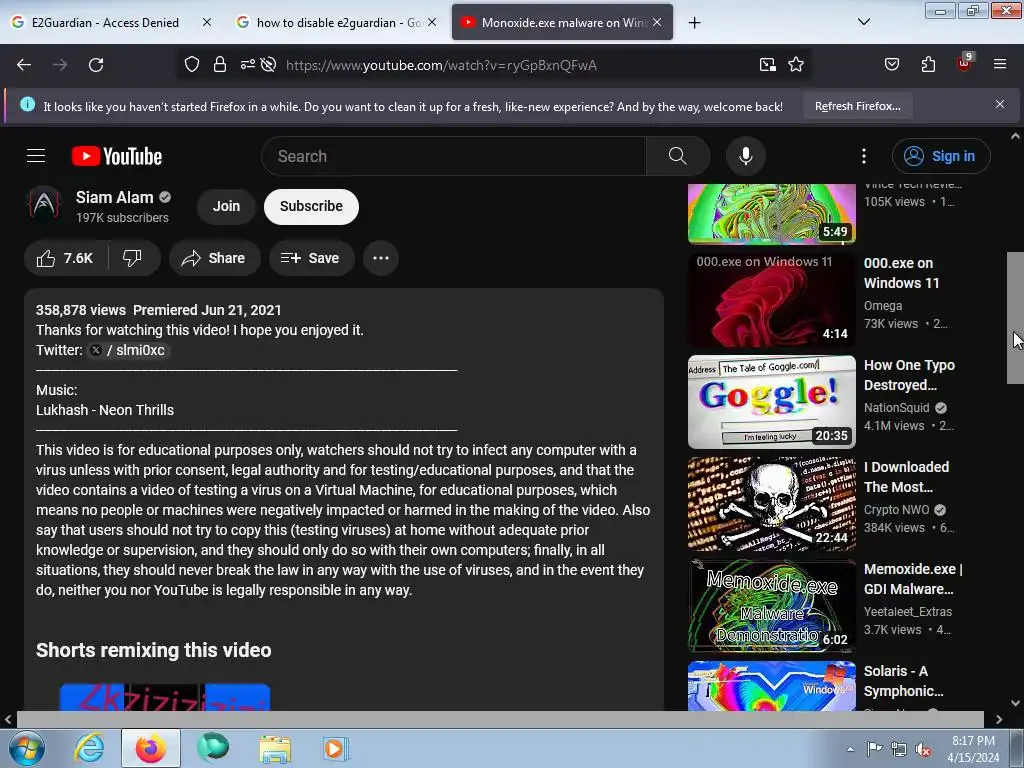Open File Explorer folder on the taskbar
The width and height of the screenshot is (1024, 768).
(275, 748)
